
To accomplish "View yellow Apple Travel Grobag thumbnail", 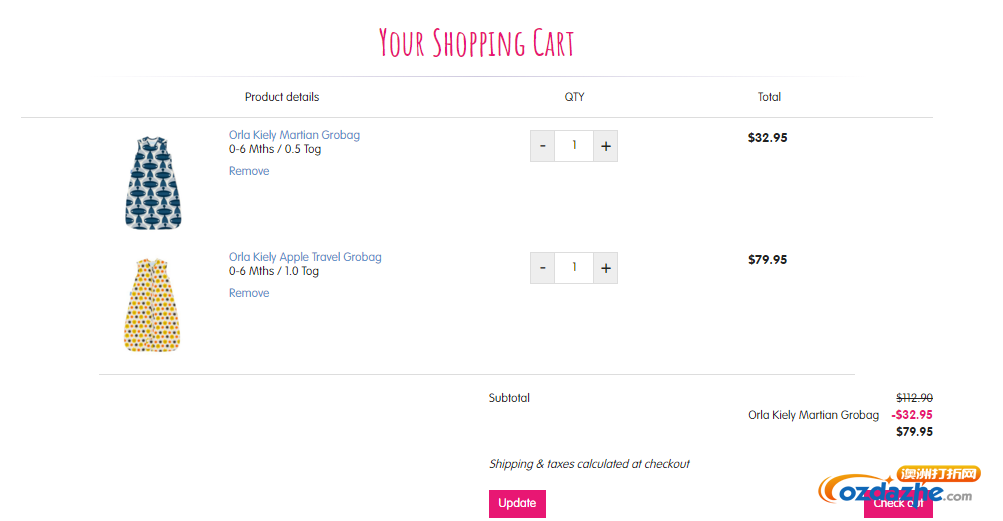I will [152, 305].
